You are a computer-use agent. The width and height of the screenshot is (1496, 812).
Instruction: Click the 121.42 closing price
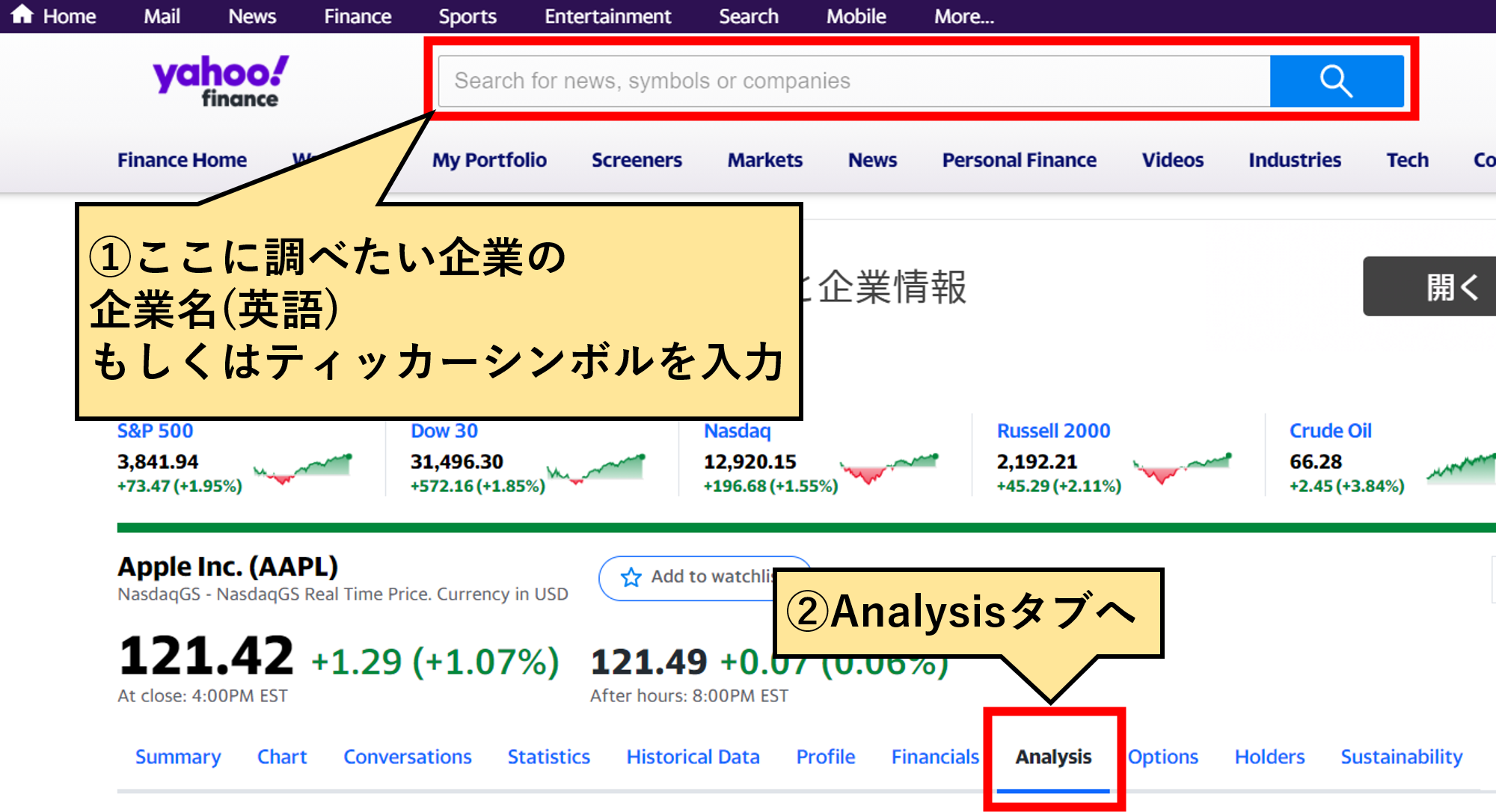pyautogui.click(x=206, y=656)
